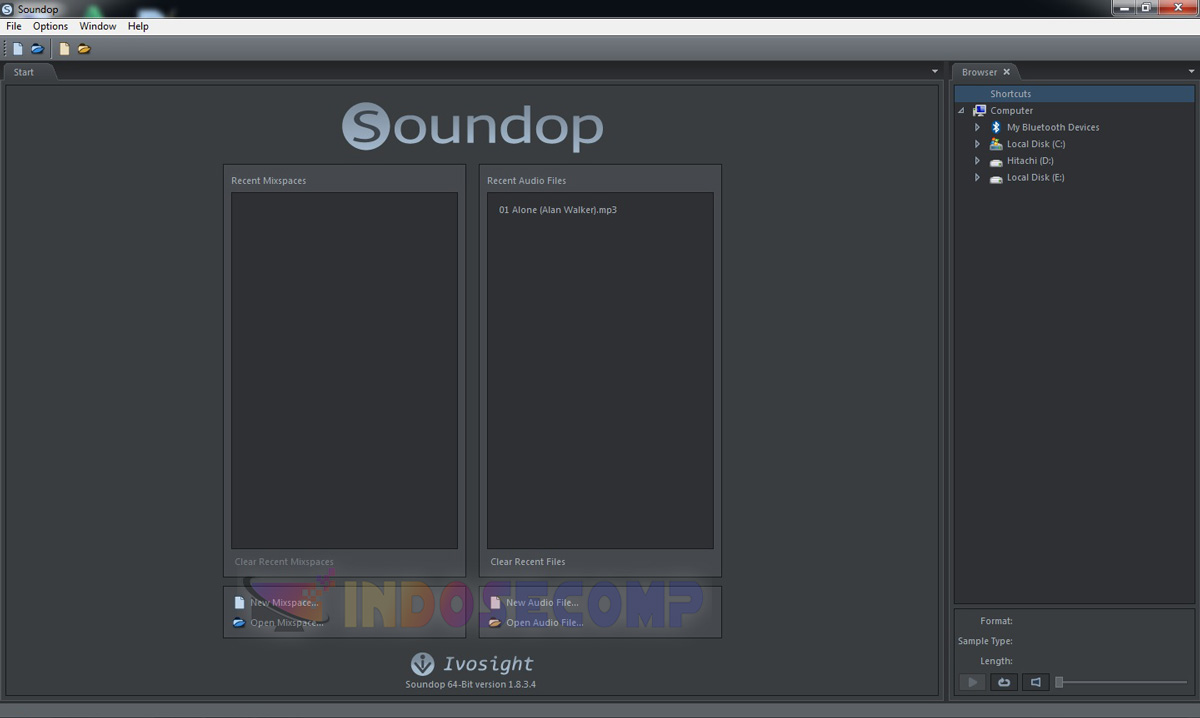The width and height of the screenshot is (1200, 718).
Task: Select the Soundop icon in the title bar
Action: [x=8, y=8]
